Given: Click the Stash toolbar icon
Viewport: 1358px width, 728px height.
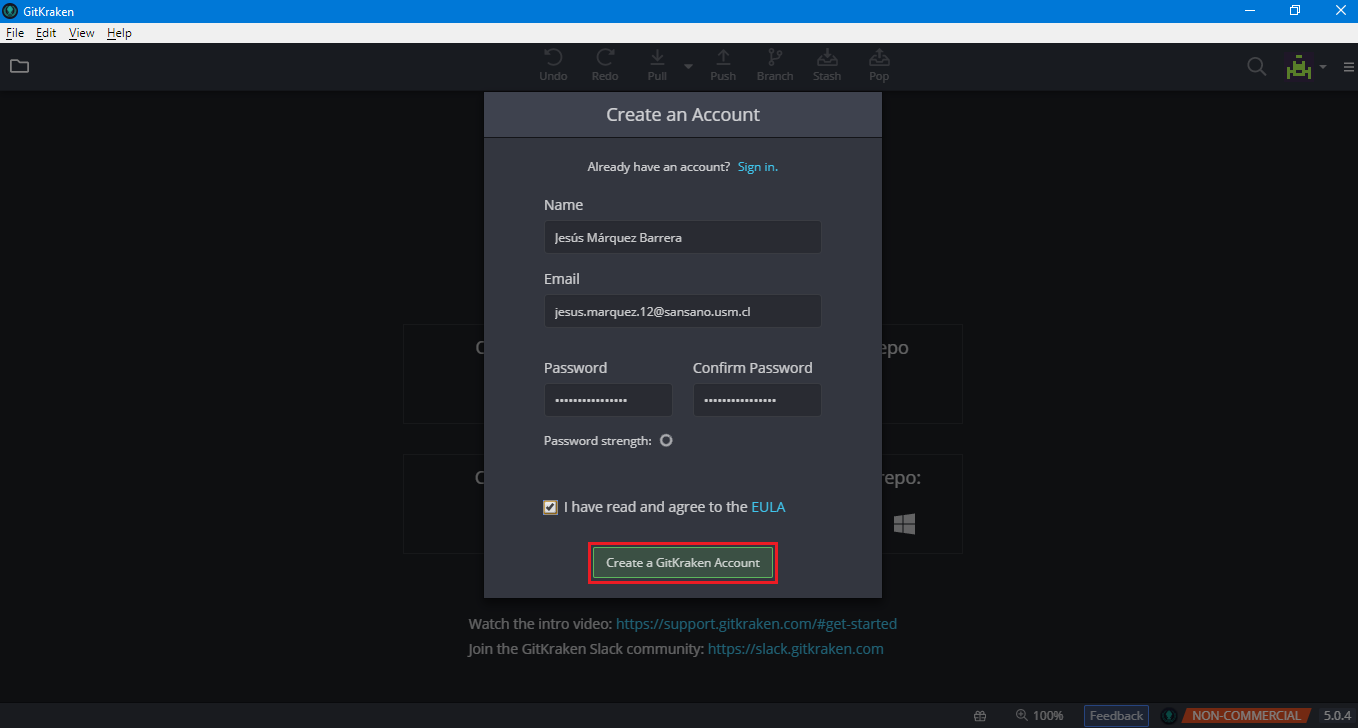Looking at the screenshot, I should [x=827, y=58].
